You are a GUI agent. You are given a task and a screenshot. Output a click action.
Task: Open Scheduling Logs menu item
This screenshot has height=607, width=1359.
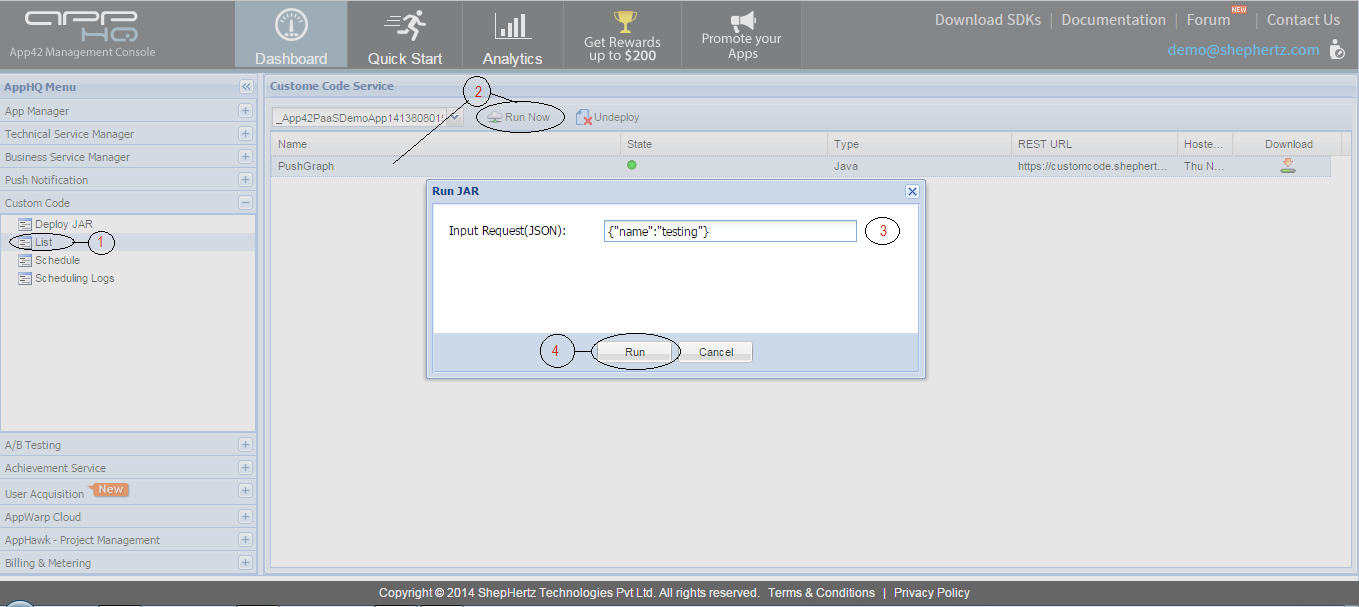pos(74,278)
